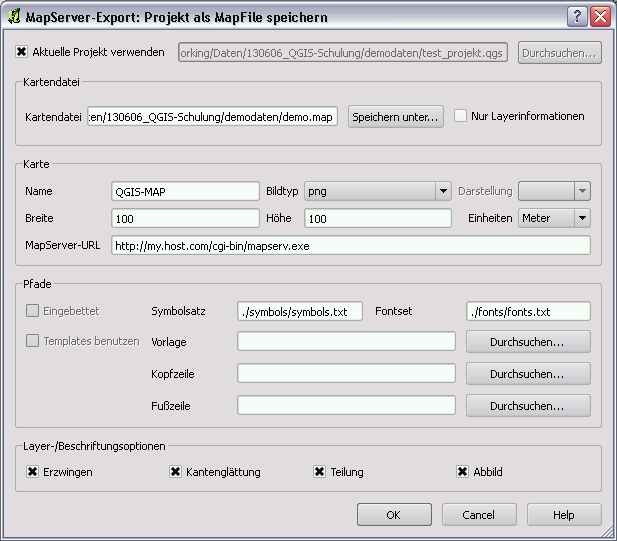Browse for Kopfzeile file
The height and width of the screenshot is (541, 617).
pos(527,374)
